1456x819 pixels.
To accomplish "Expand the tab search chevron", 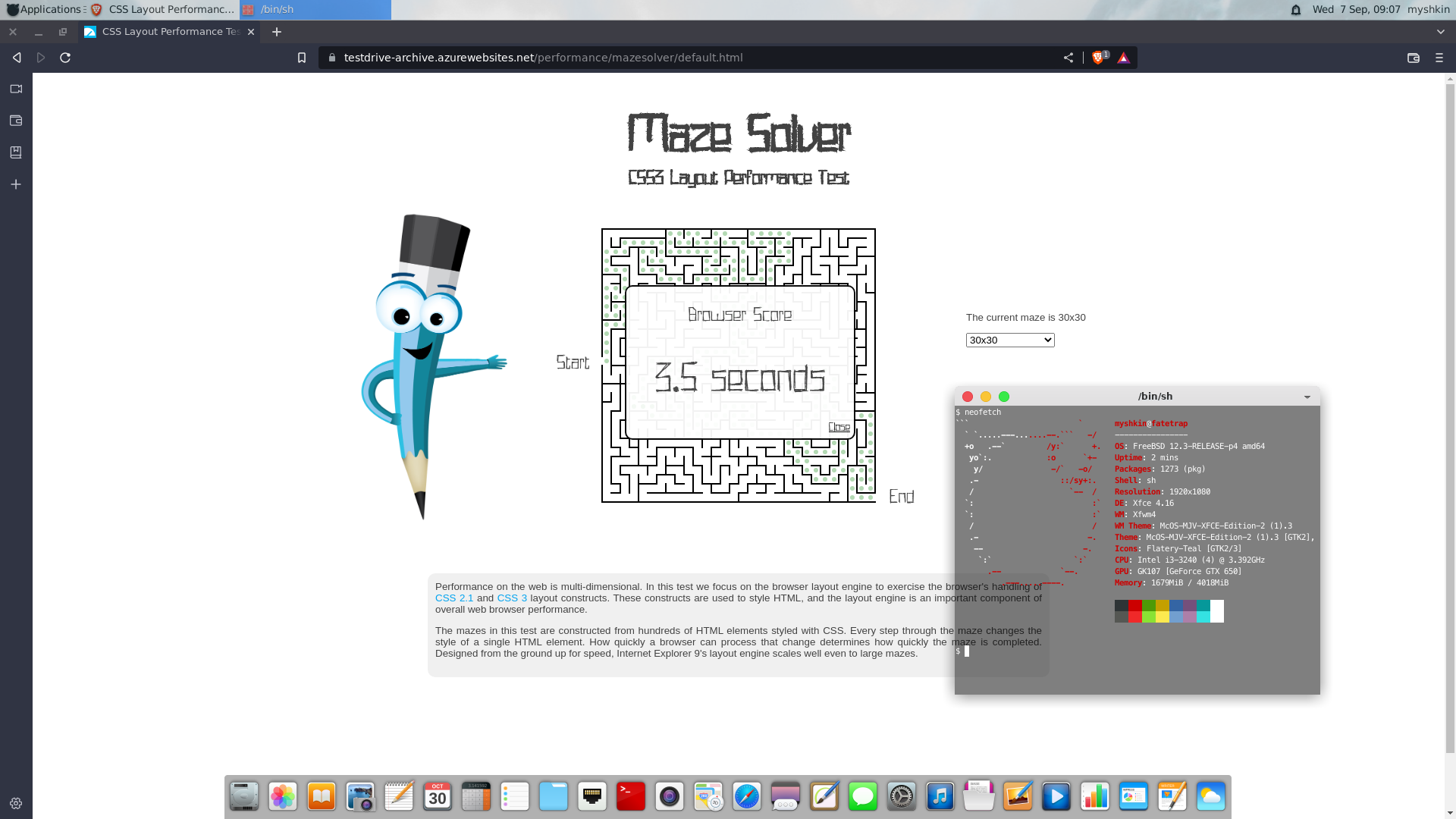I will (1440, 32).
